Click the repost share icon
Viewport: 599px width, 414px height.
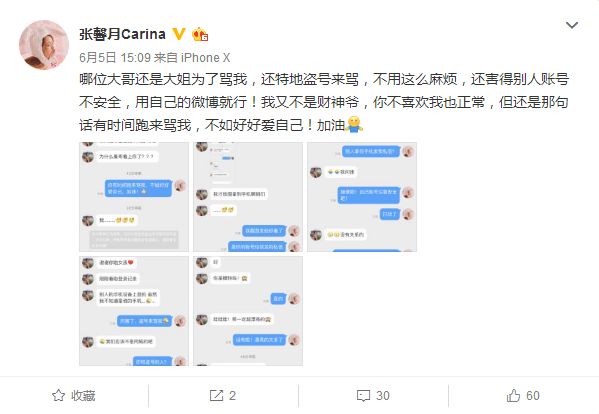click(216, 395)
